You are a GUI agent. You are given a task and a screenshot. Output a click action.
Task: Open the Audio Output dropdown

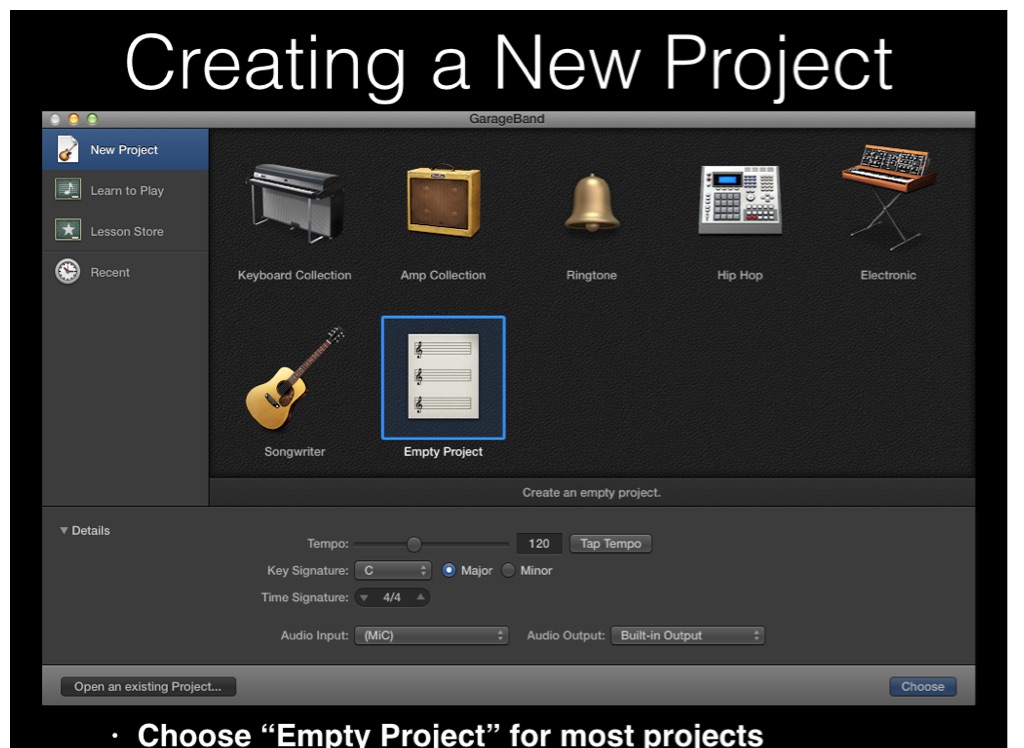688,635
